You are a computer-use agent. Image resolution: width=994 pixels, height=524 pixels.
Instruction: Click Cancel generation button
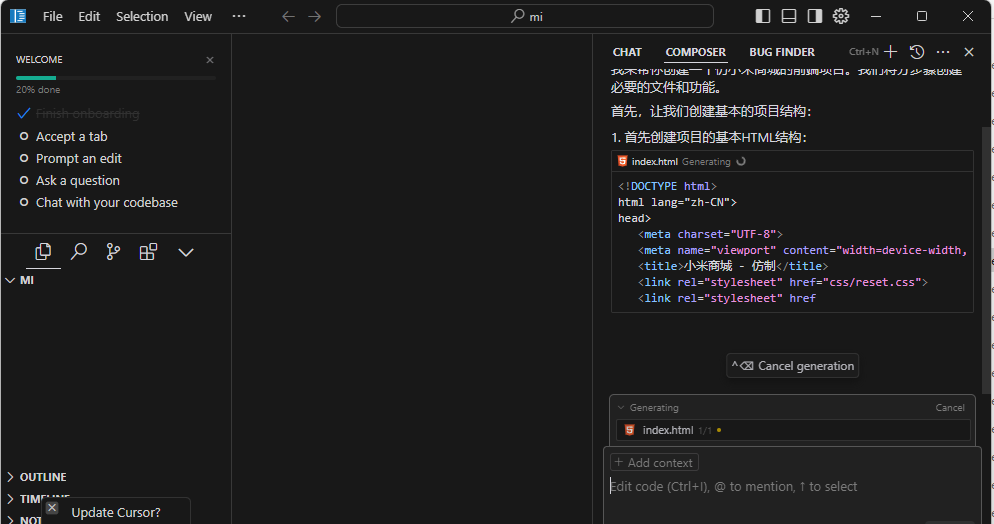point(792,366)
